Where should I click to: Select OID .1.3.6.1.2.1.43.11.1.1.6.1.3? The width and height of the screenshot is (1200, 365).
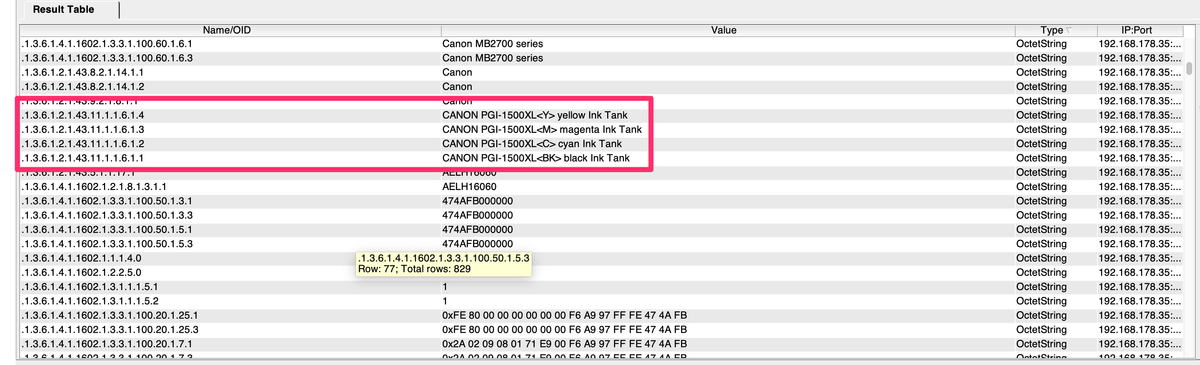[83, 130]
